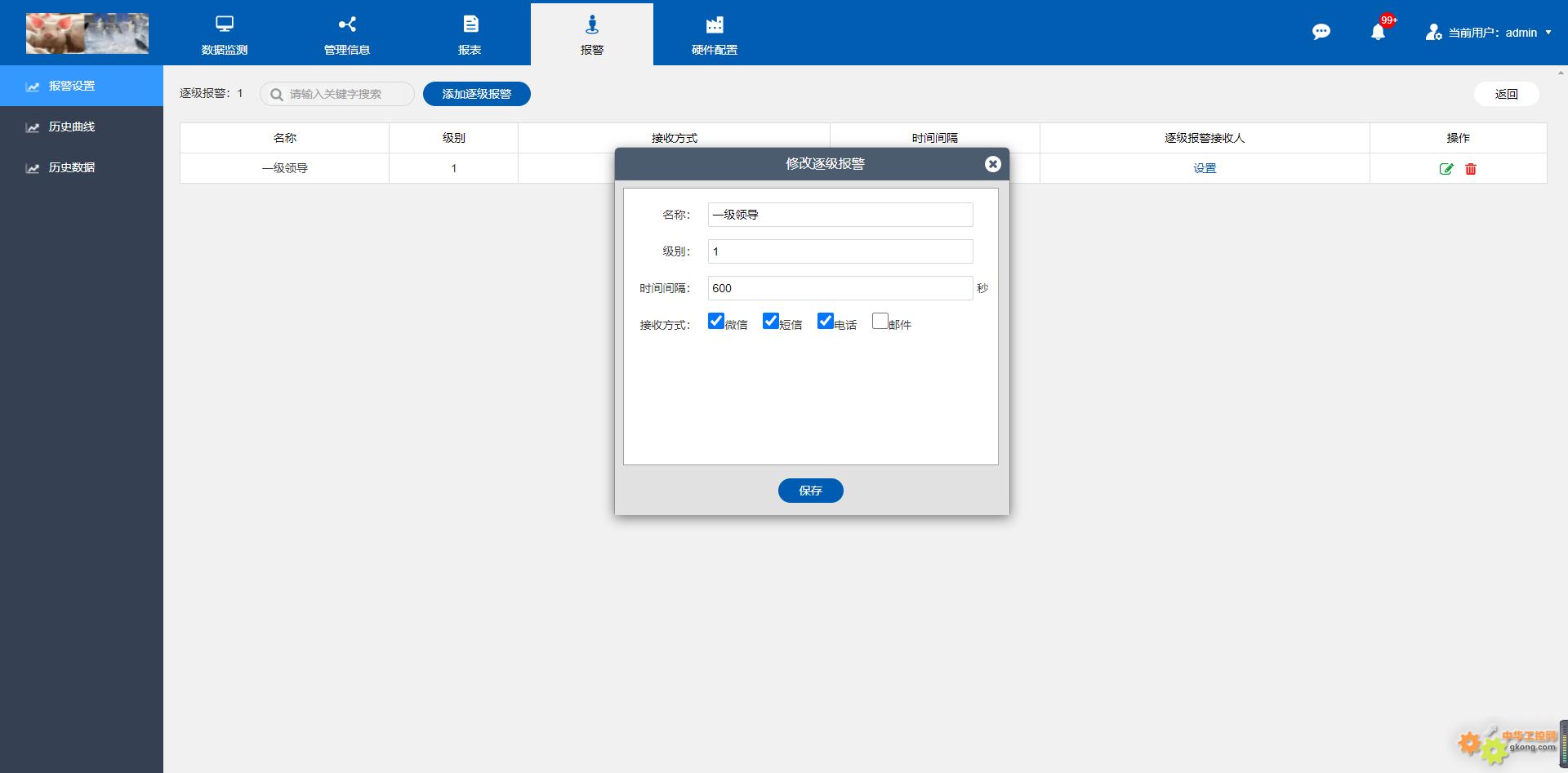The width and height of the screenshot is (1568, 773).
Task: Click the 名称 input field
Action: tap(840, 215)
